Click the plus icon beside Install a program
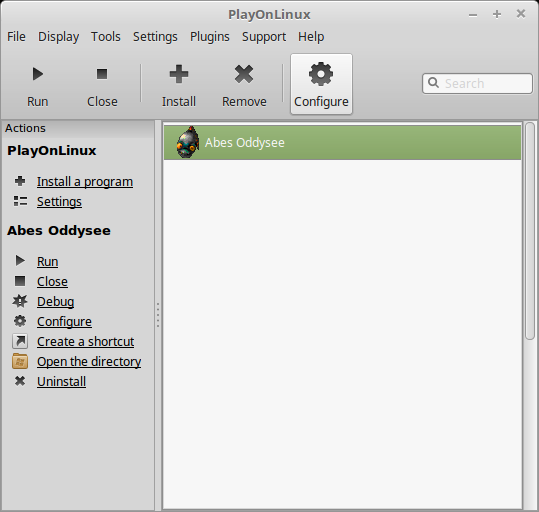The height and width of the screenshot is (512, 539). (x=20, y=181)
